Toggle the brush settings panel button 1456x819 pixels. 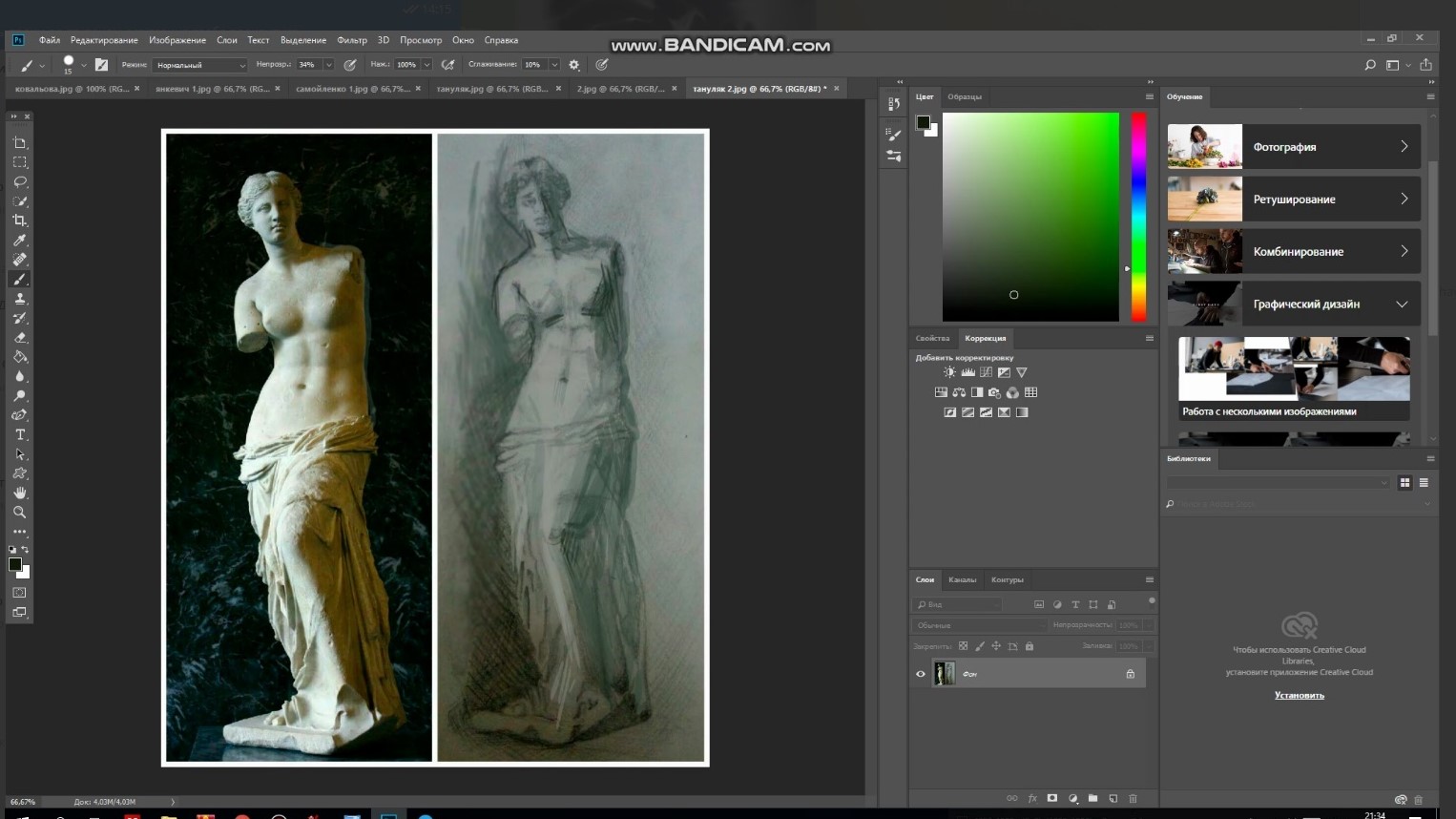point(101,65)
